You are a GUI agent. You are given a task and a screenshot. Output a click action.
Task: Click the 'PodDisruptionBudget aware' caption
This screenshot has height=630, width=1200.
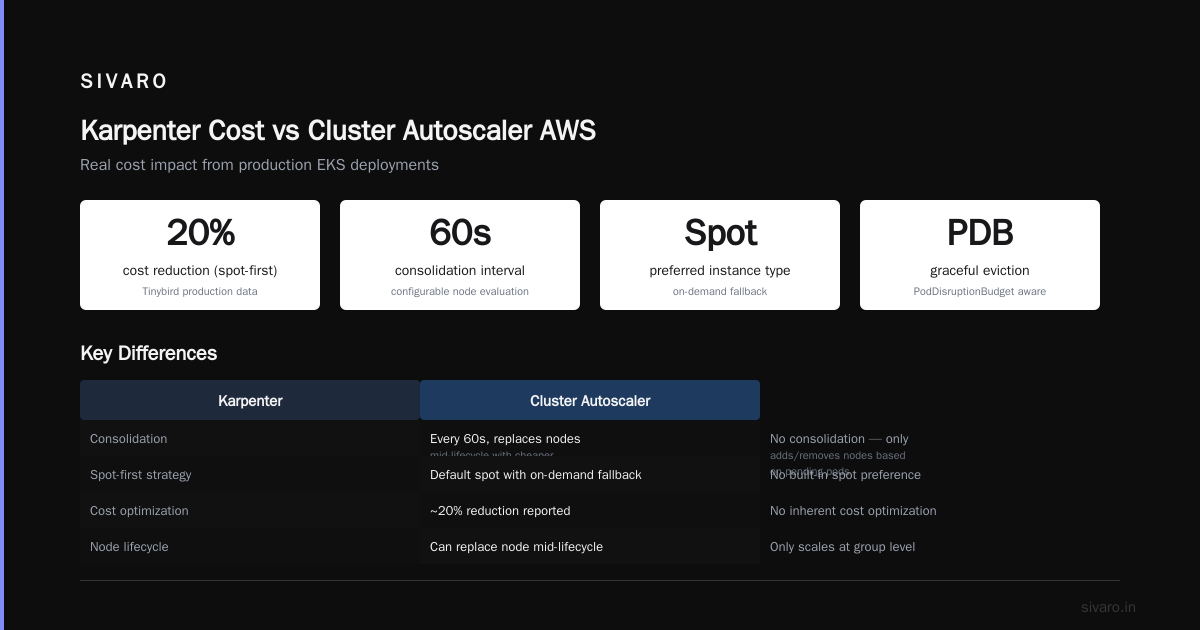coord(980,292)
